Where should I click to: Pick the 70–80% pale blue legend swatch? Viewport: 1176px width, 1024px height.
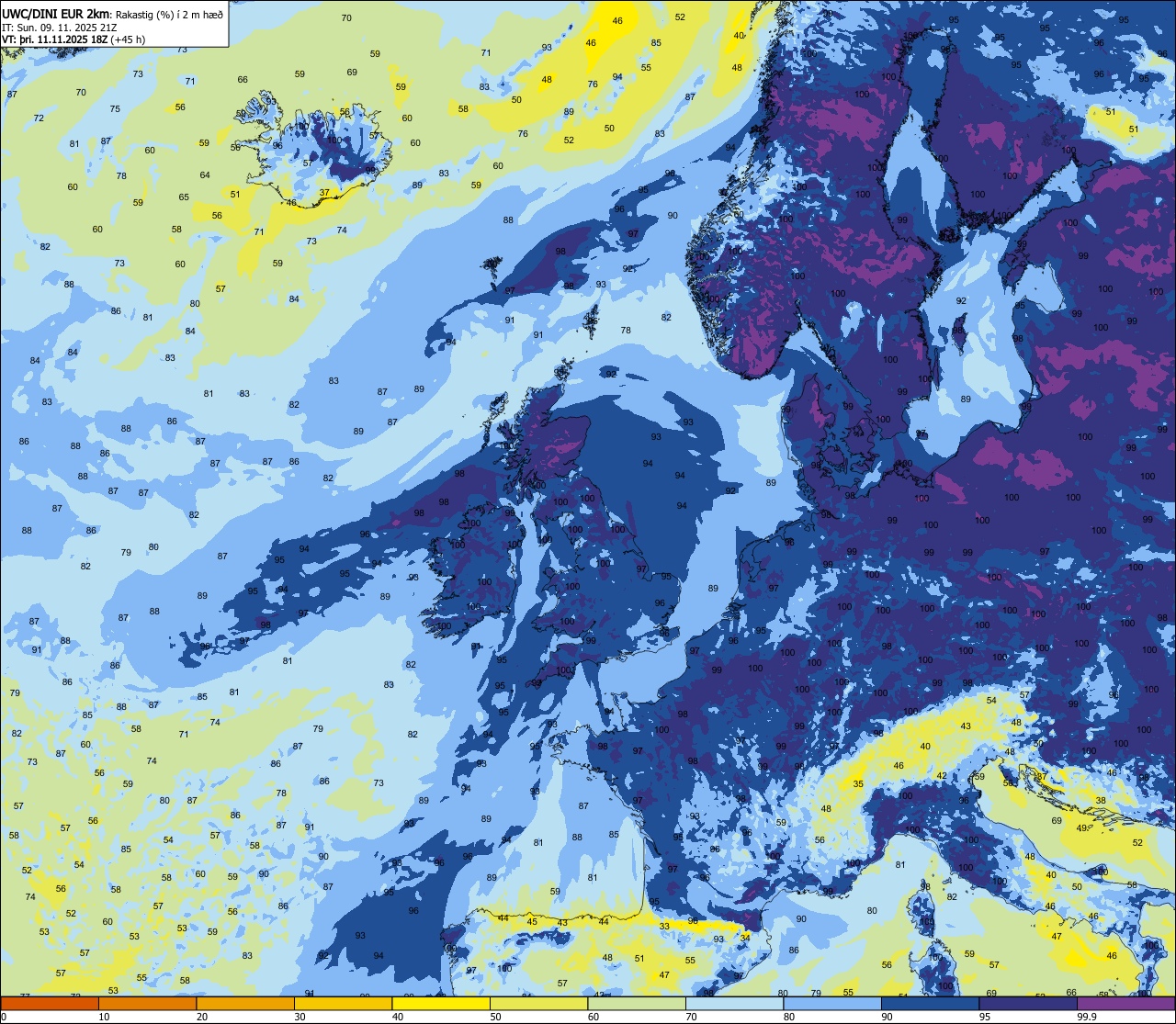(734, 1004)
